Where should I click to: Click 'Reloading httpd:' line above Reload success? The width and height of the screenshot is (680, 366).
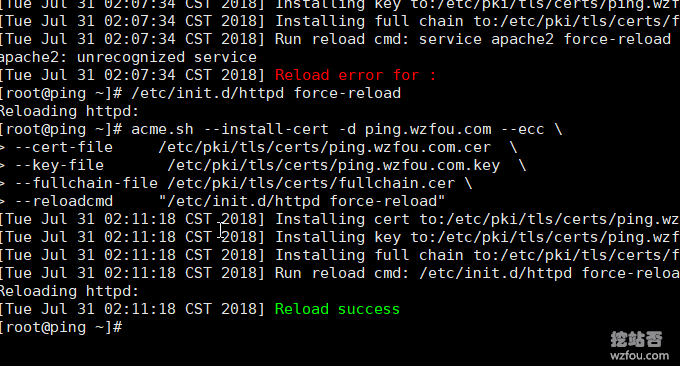(69, 291)
